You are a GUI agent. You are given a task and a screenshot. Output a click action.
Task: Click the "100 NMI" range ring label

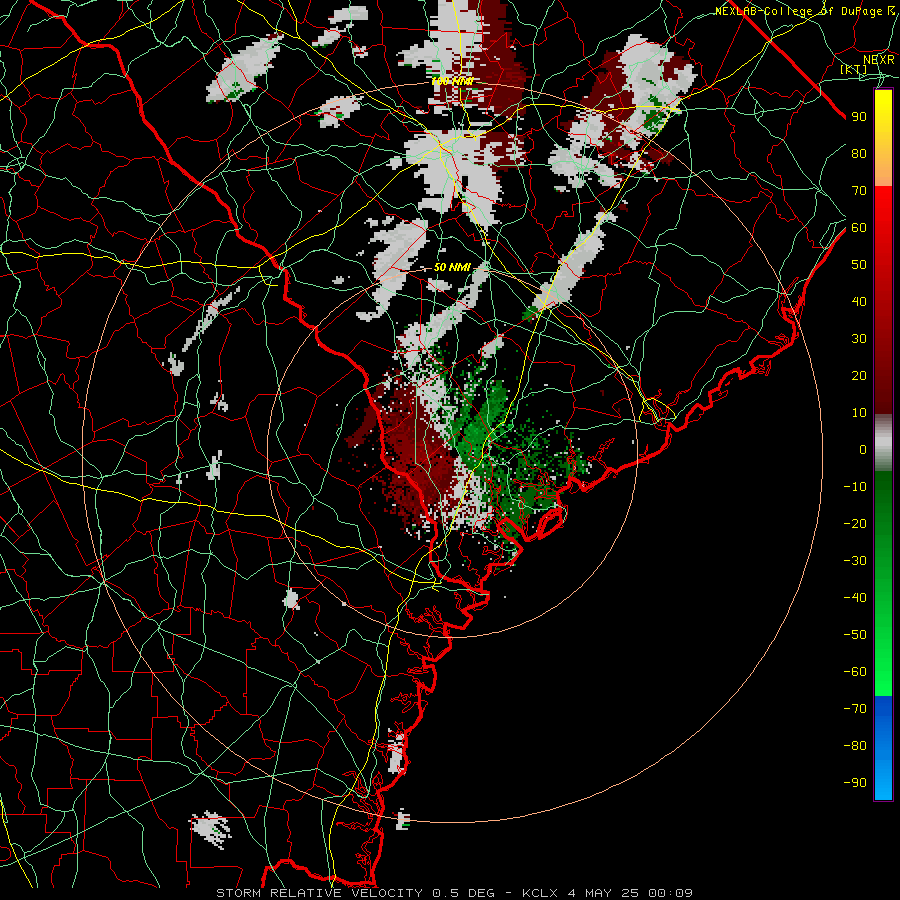[x=452, y=82]
